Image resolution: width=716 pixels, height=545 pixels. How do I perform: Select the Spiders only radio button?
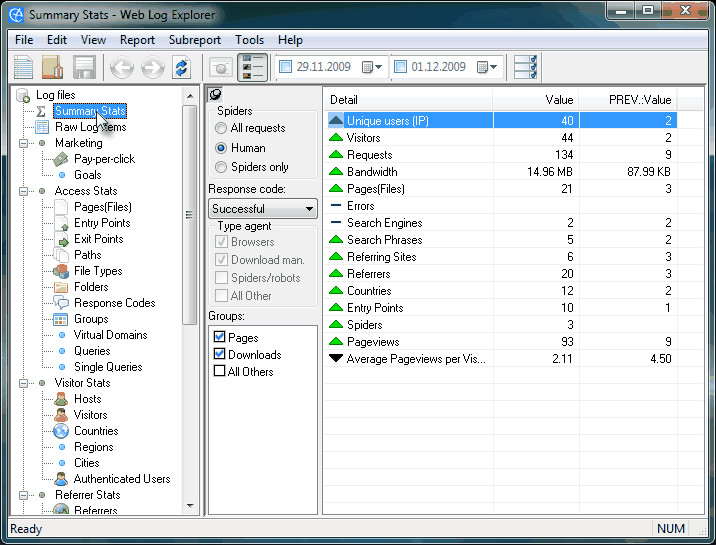[221, 167]
